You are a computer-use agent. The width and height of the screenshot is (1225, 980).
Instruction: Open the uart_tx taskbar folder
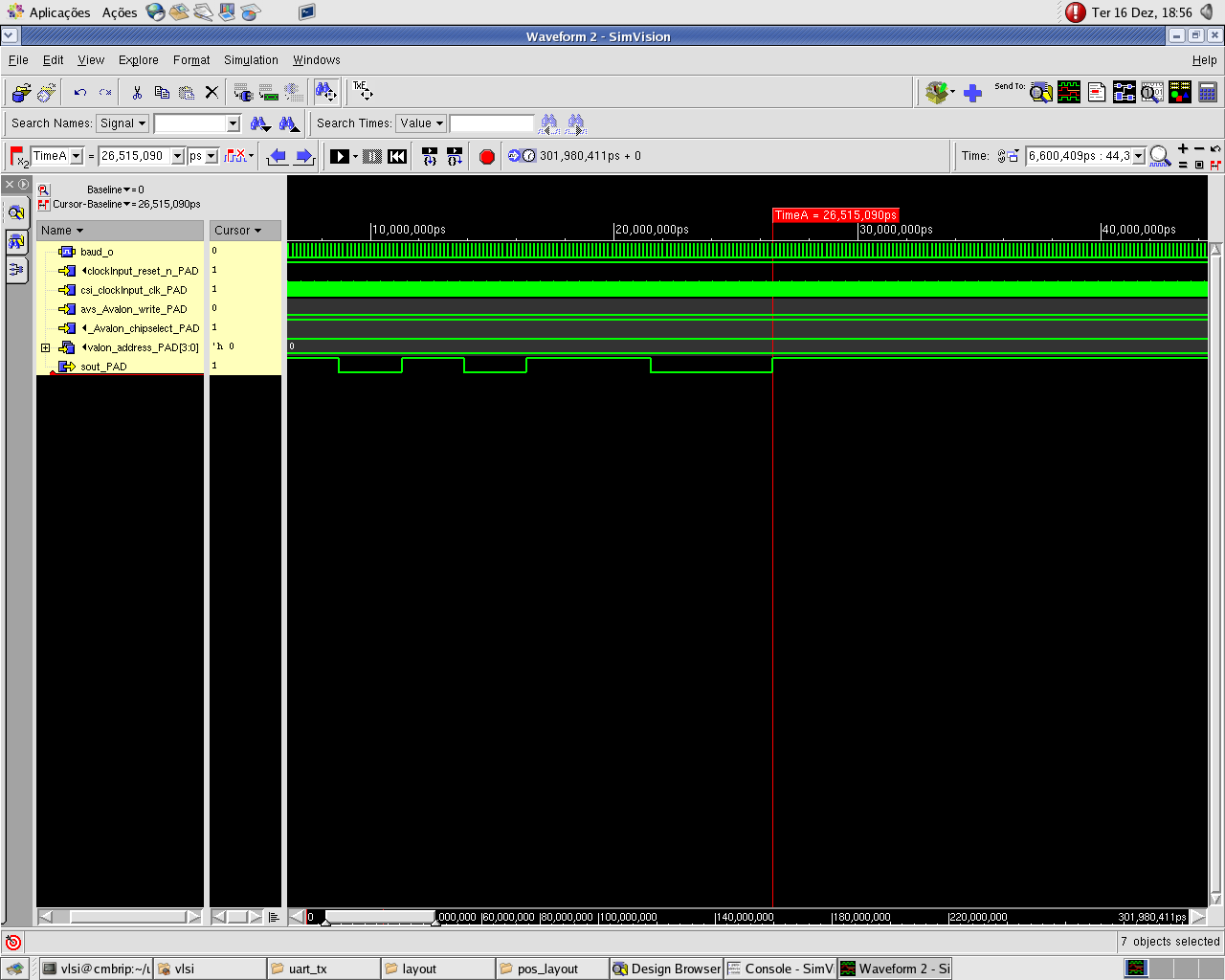323,969
